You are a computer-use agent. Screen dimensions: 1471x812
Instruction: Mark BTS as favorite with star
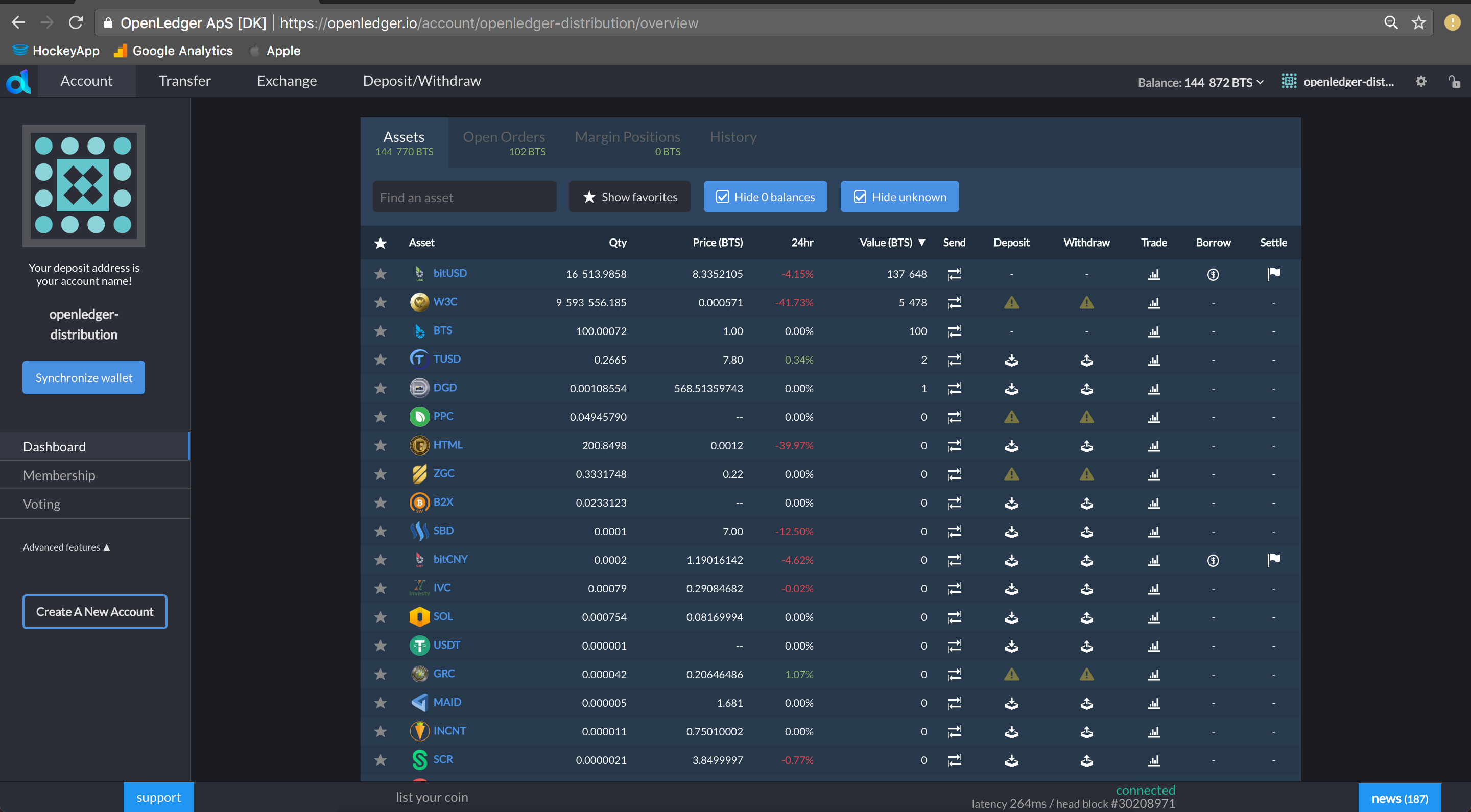tap(381, 331)
